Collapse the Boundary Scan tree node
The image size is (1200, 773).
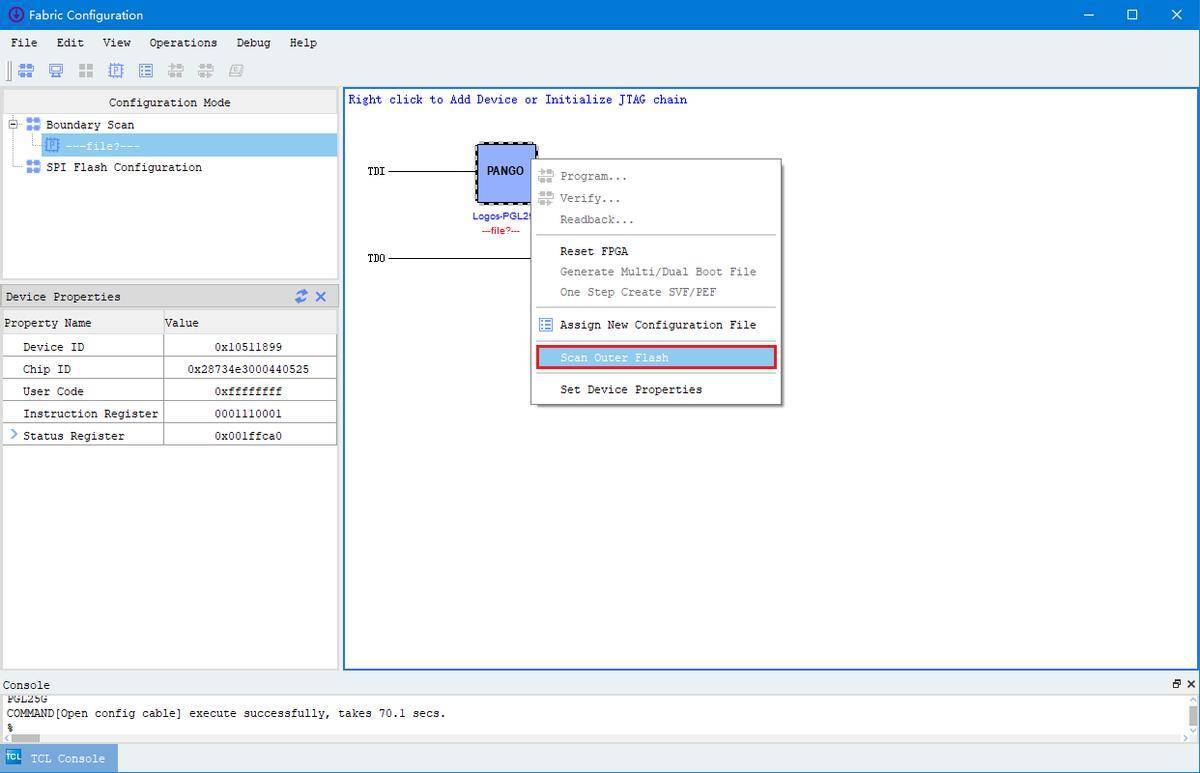click(13, 125)
